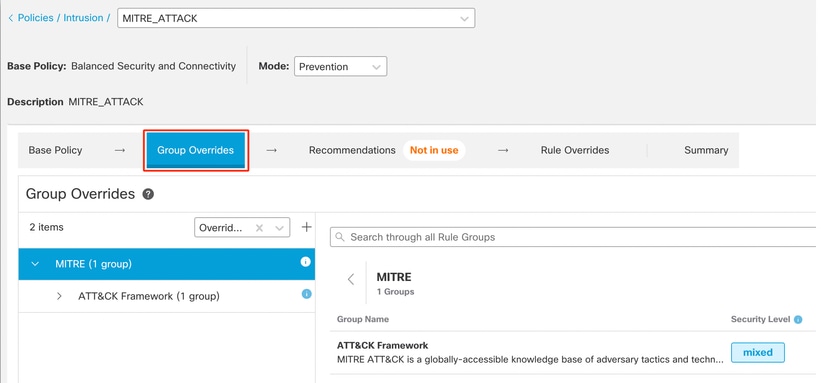Click the back chevron beside MITRE heading

click(x=351, y=279)
